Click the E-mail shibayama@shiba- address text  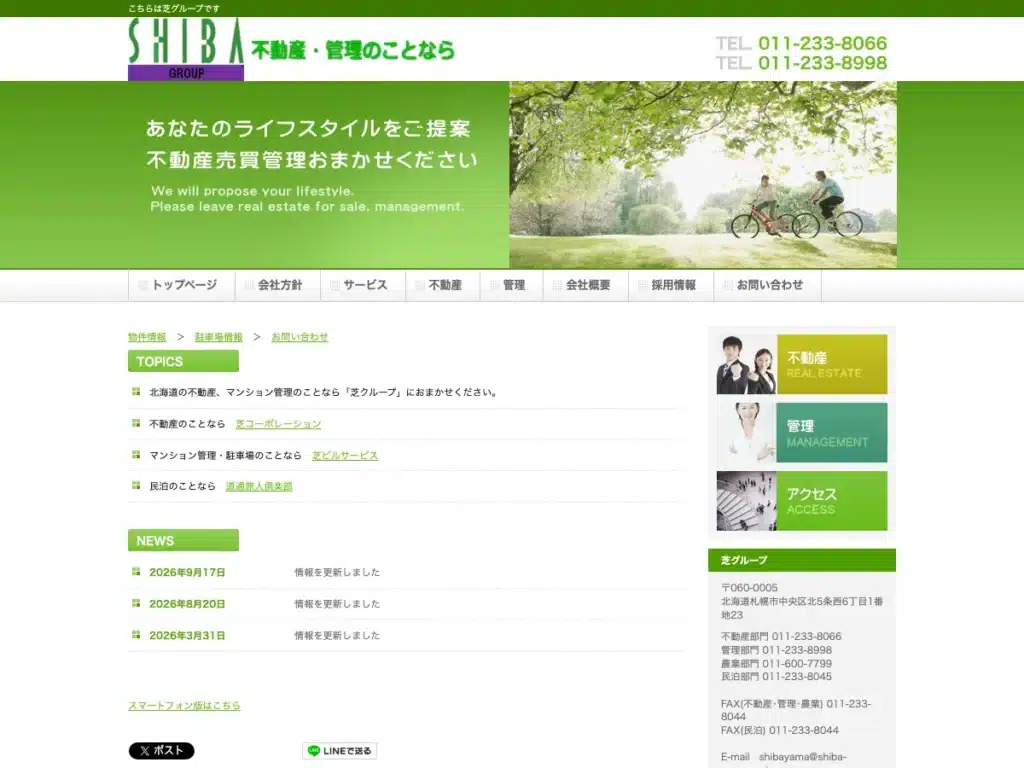[784, 757]
